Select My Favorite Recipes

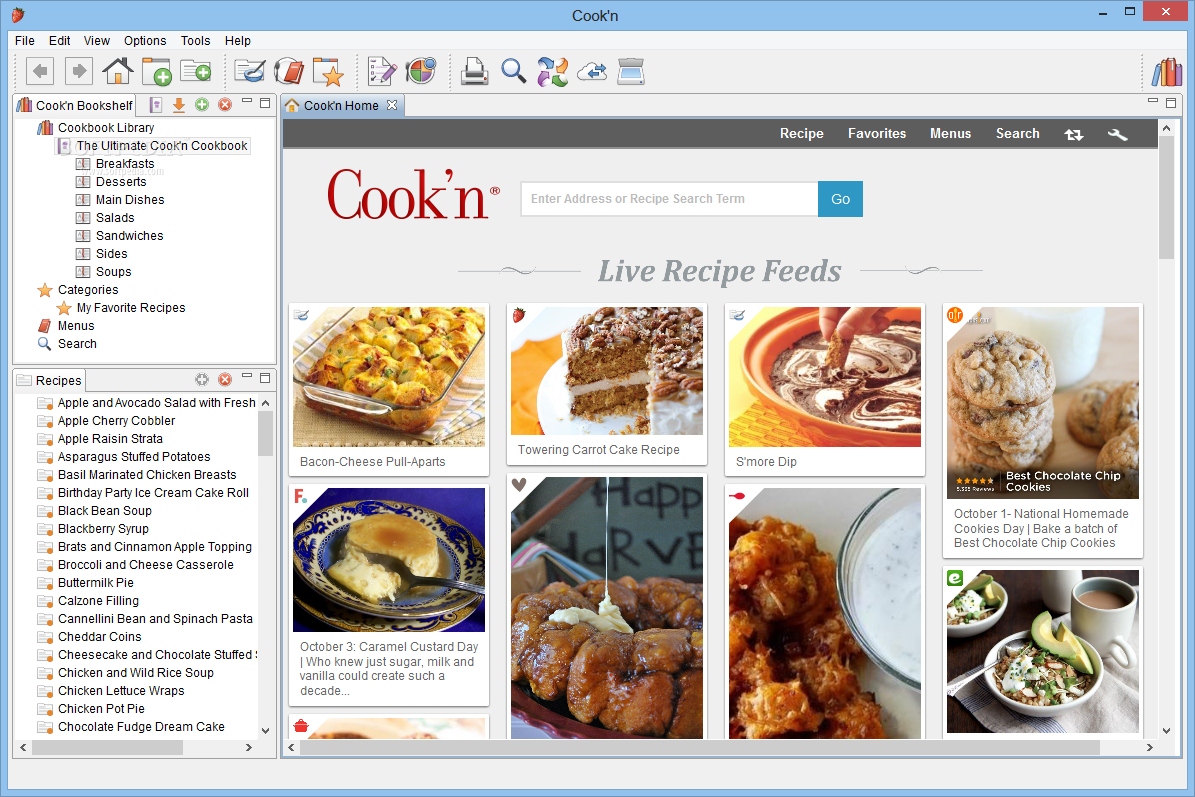click(x=130, y=308)
